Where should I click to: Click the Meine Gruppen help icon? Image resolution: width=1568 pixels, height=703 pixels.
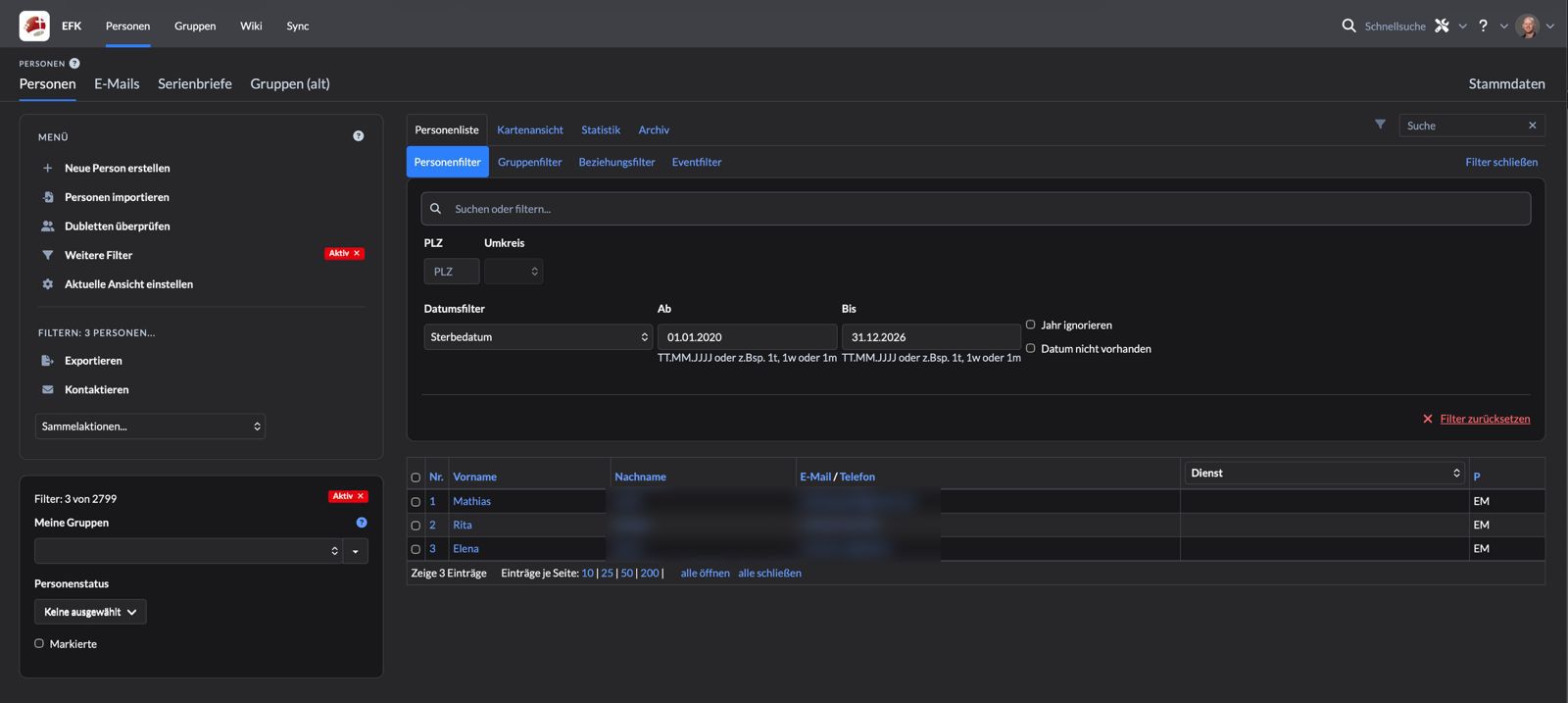pyautogui.click(x=362, y=523)
